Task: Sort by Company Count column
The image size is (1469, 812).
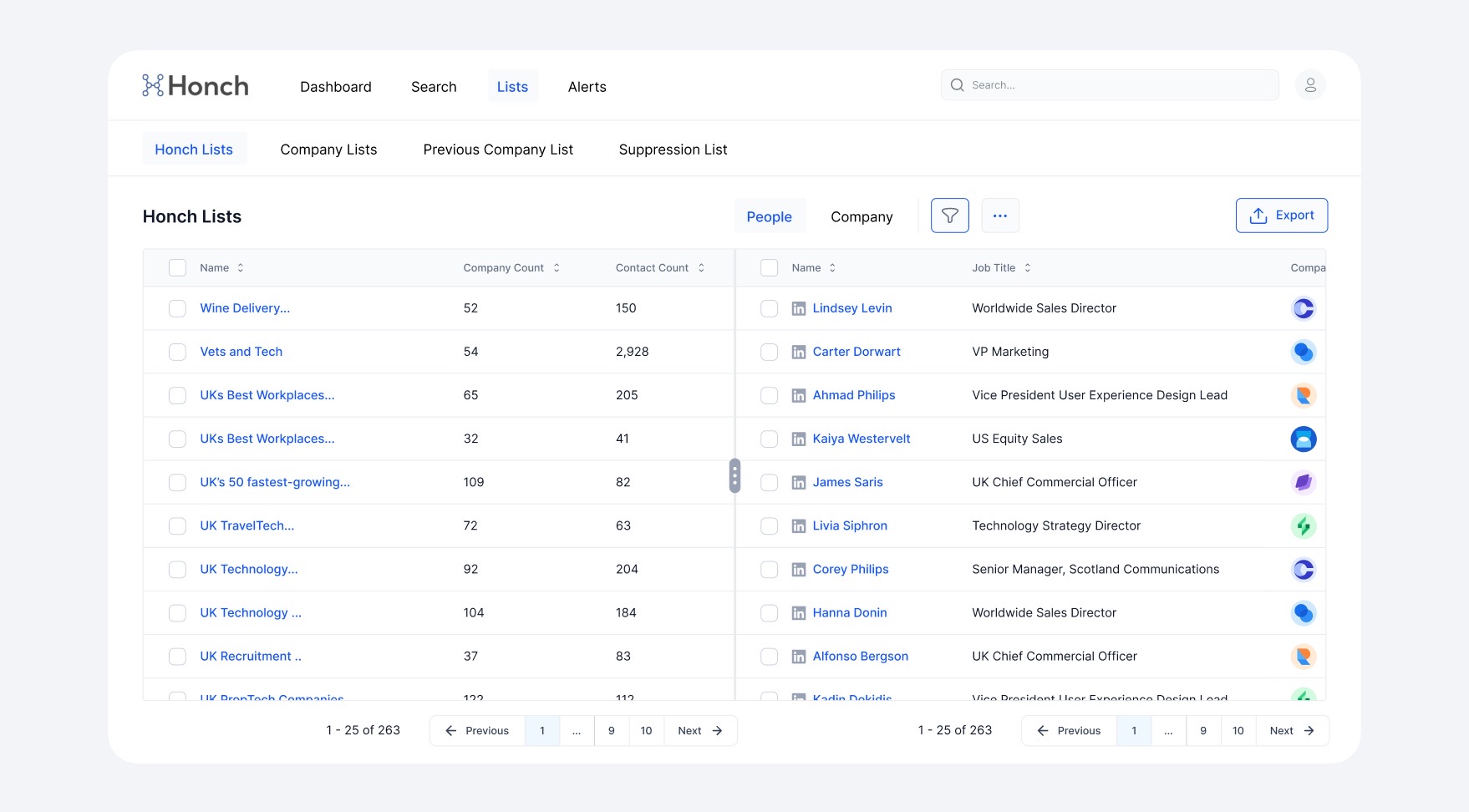Action: tap(557, 267)
